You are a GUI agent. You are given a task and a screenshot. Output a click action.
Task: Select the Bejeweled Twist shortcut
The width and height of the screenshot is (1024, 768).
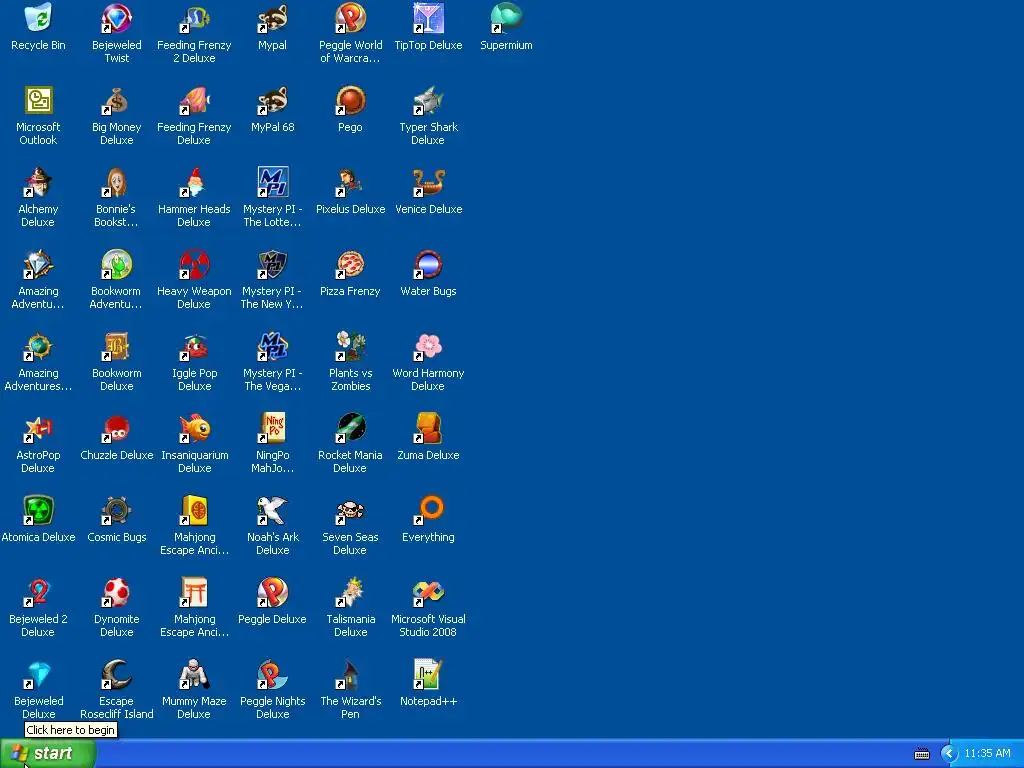point(116,18)
